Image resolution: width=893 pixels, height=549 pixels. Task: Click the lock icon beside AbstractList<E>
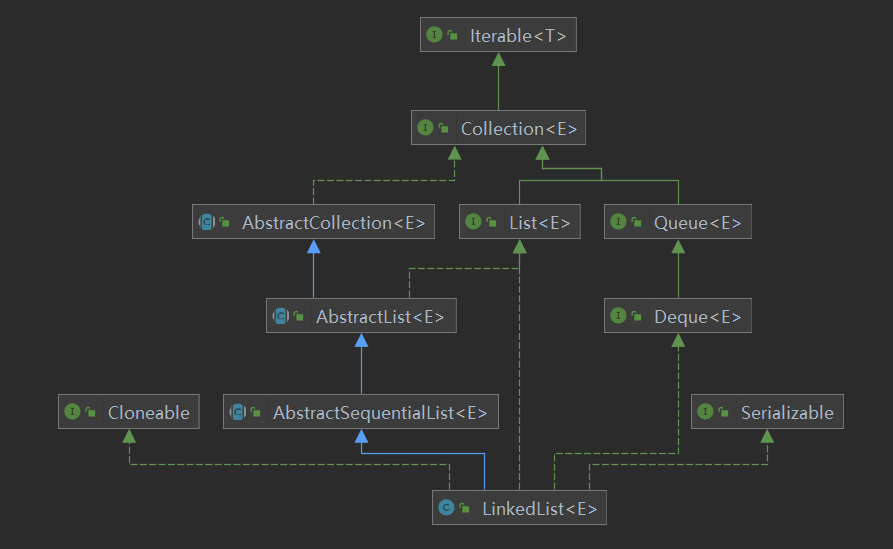pyautogui.click(x=299, y=316)
